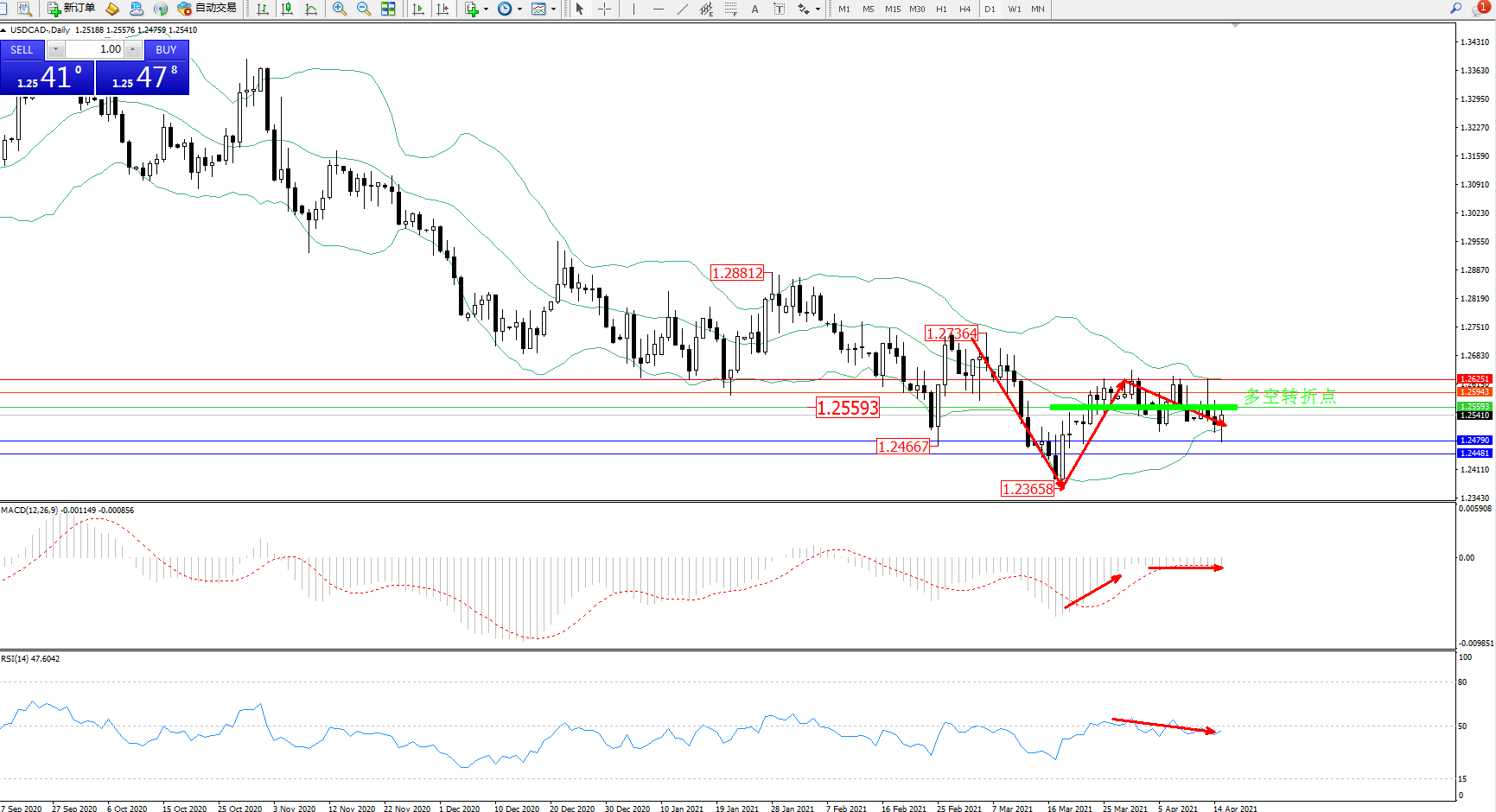Switch chart to candlestick mode
Image resolution: width=1496 pixels, height=812 pixels.
287,9
